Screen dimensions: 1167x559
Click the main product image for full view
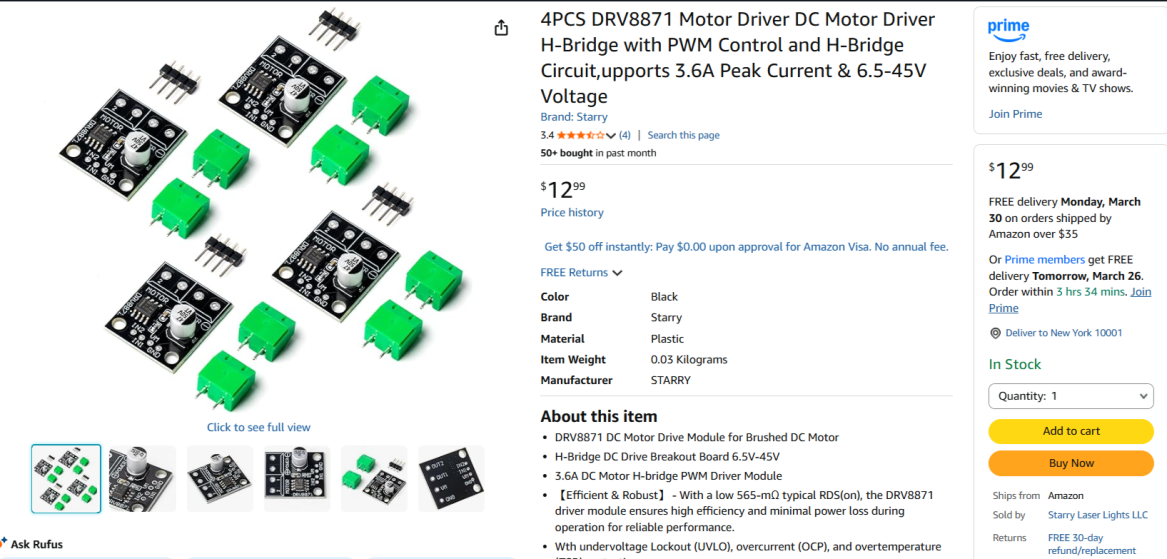click(259, 212)
